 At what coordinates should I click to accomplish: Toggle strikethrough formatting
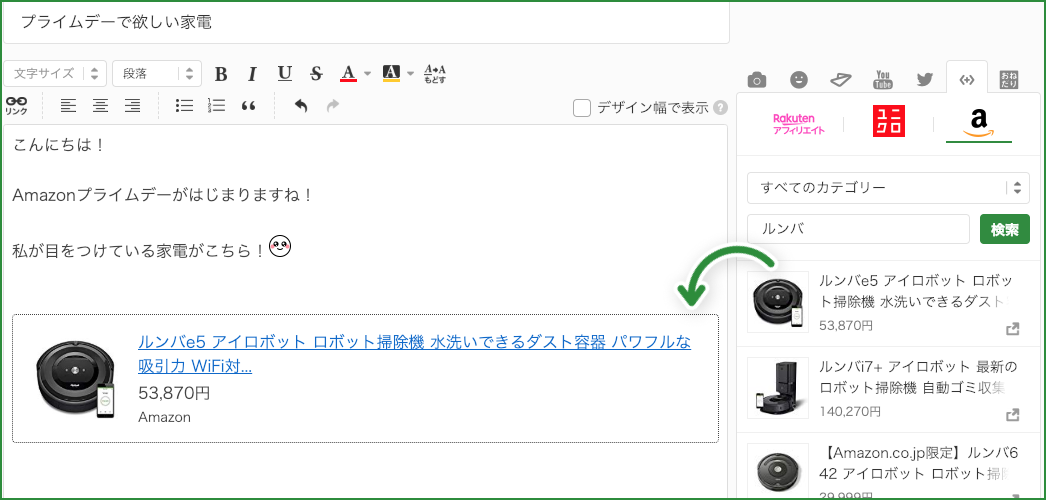click(x=317, y=74)
